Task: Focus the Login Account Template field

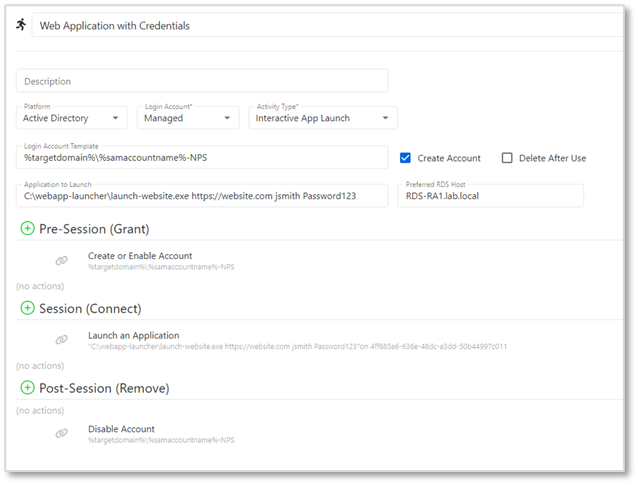Action: (202, 158)
